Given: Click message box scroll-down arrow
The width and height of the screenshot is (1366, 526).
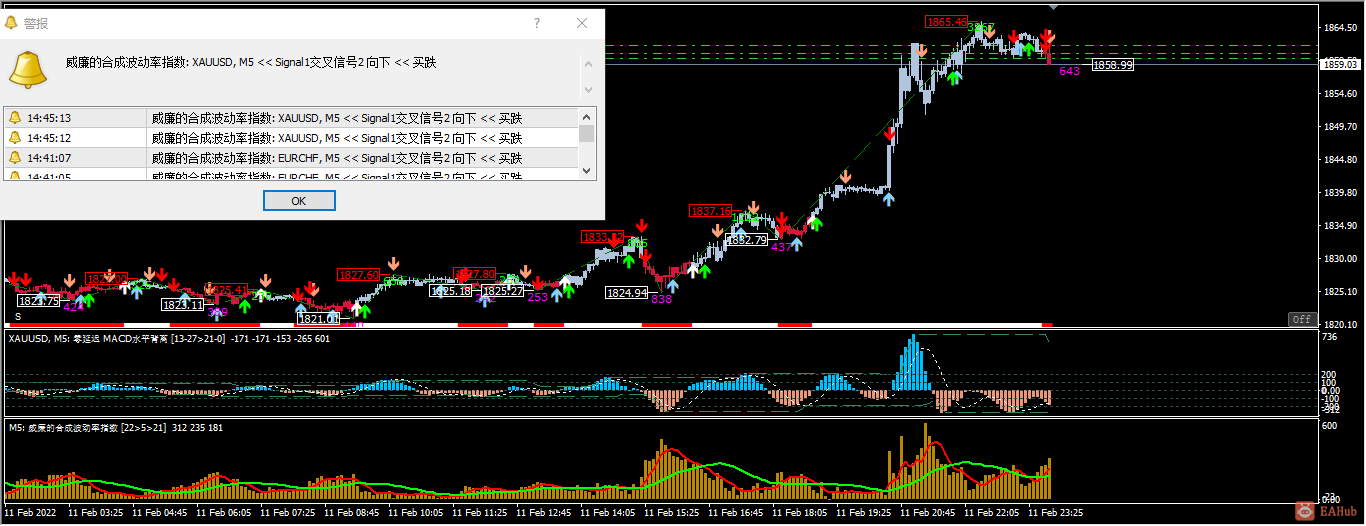Looking at the screenshot, I should click(x=588, y=90).
